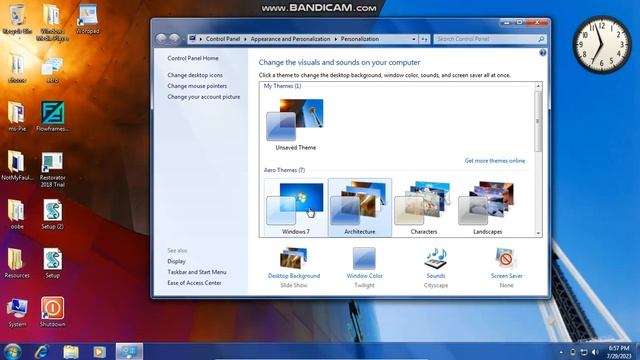Open Change your account picture link

[x=204, y=97]
